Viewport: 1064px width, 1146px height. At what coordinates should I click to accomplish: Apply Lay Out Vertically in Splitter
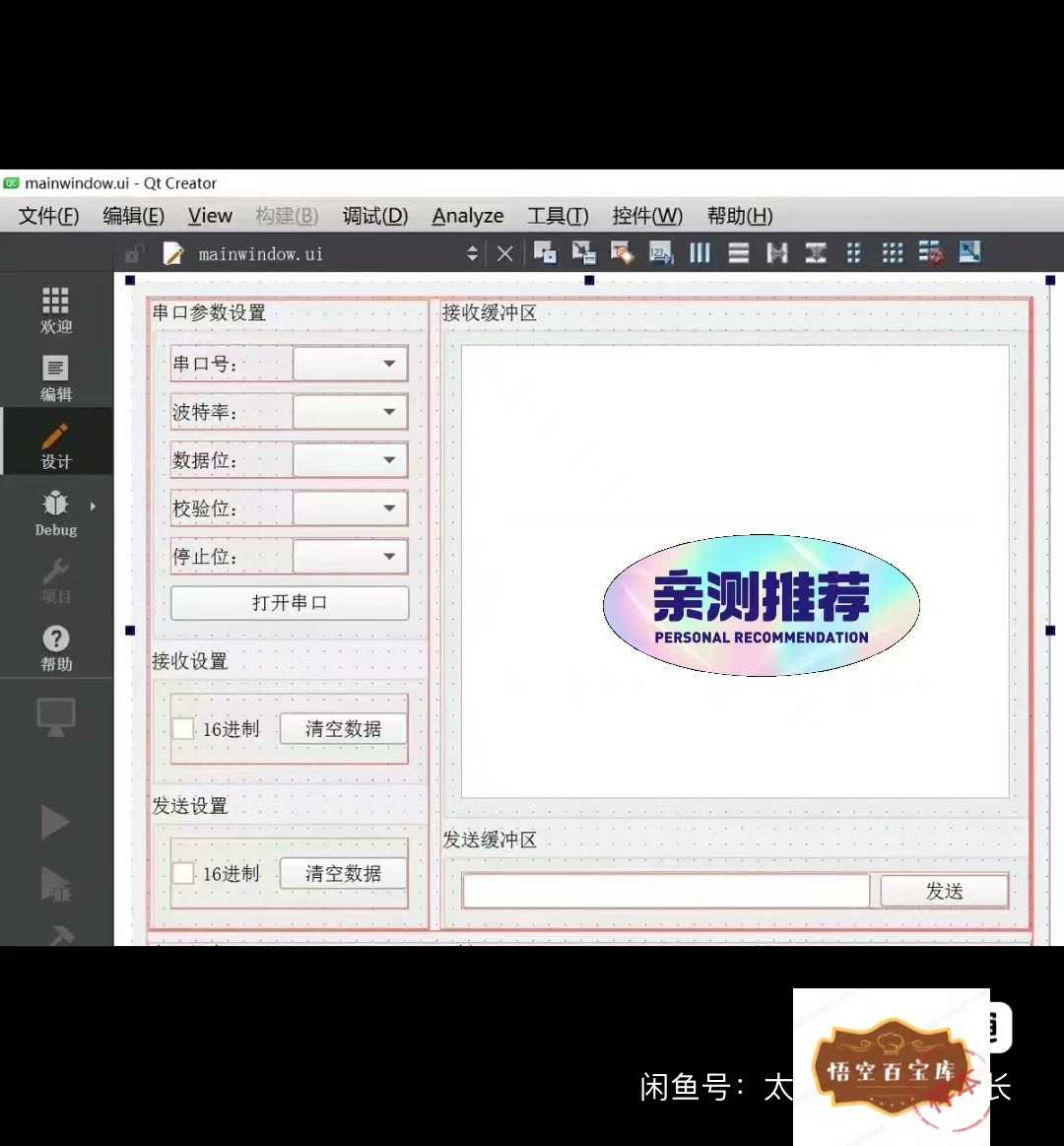coord(816,253)
